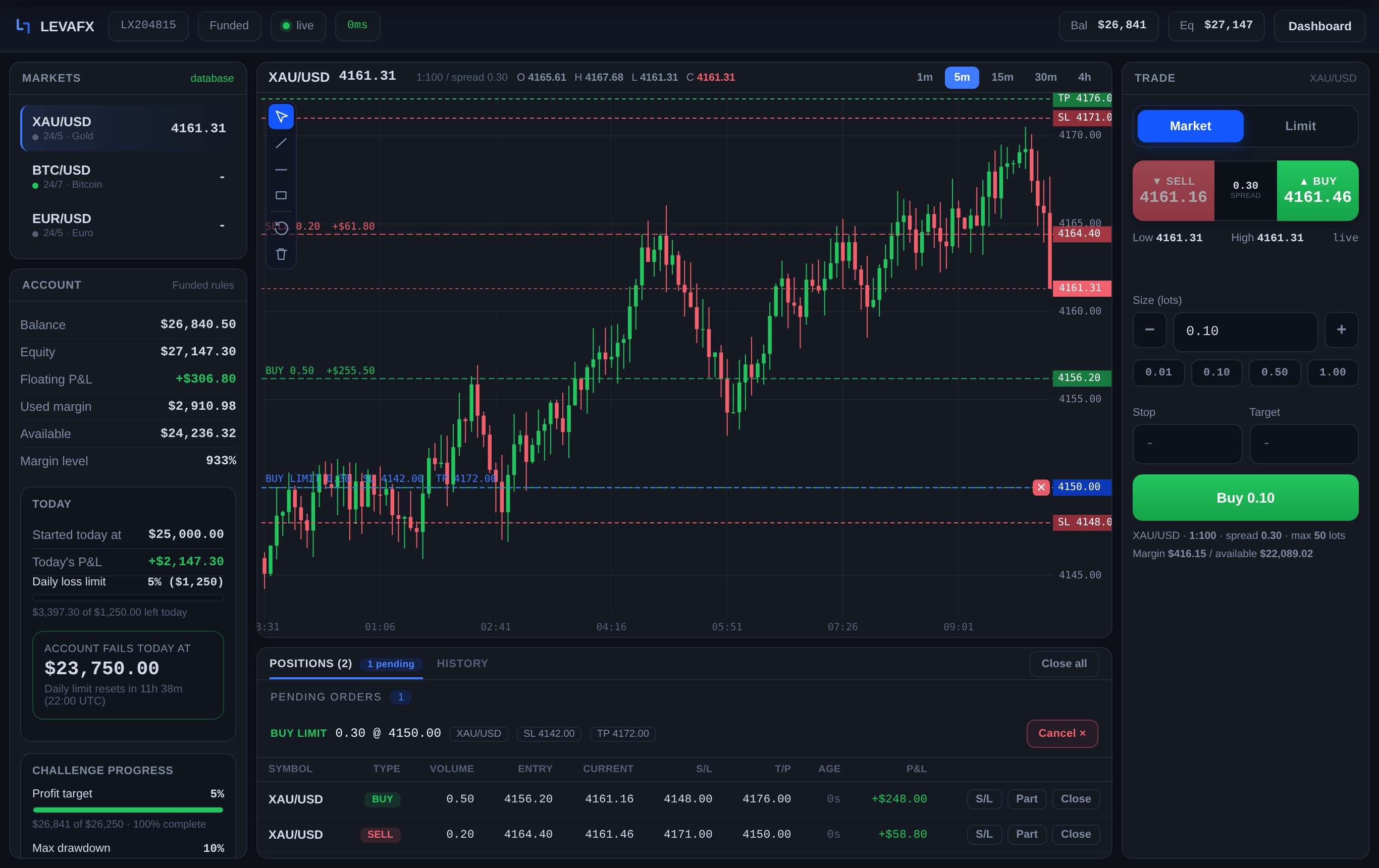Choose the 4h timeframe

click(1084, 77)
